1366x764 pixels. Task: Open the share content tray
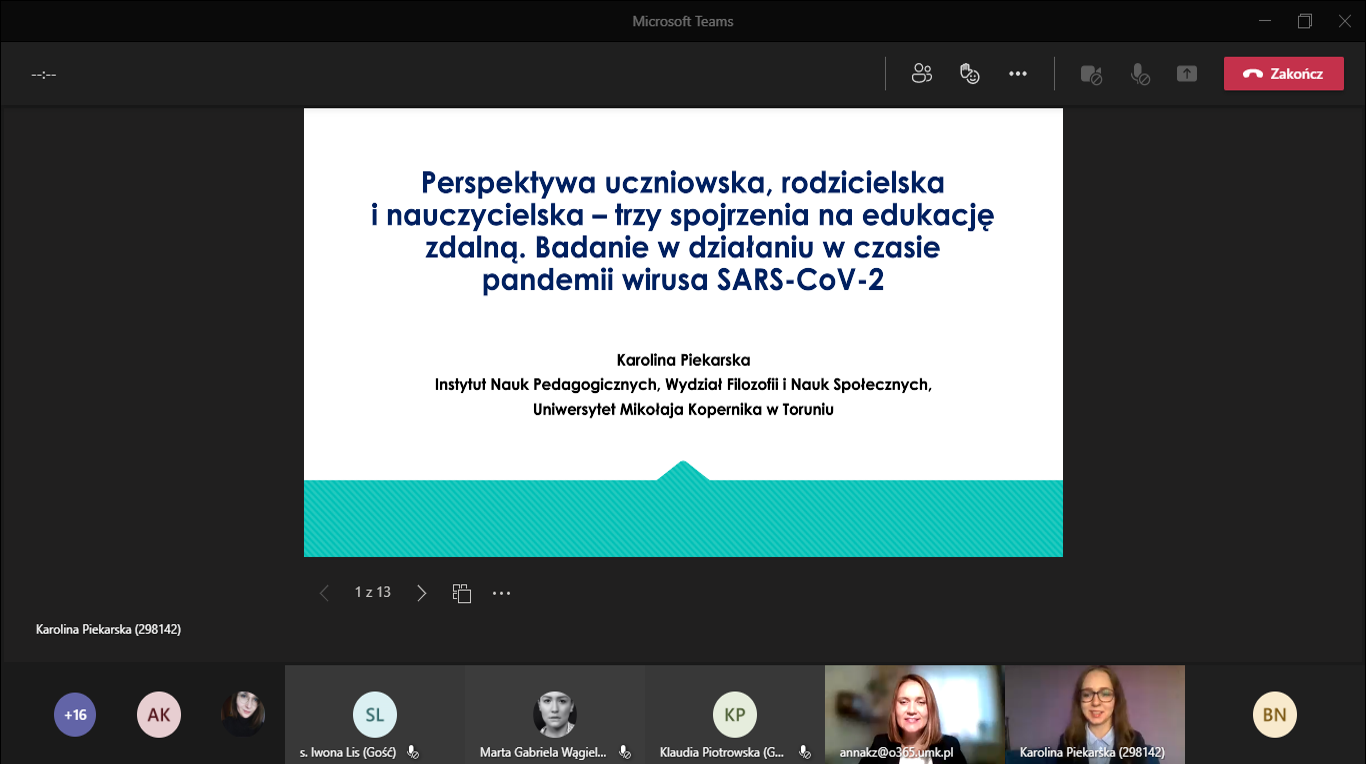(x=1187, y=74)
